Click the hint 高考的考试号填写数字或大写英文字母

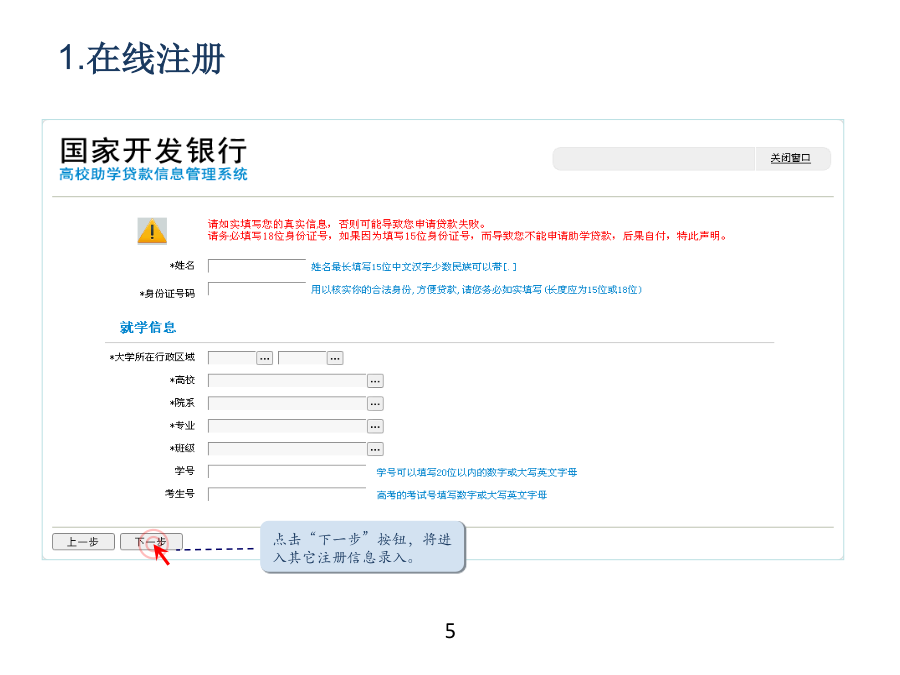461,495
